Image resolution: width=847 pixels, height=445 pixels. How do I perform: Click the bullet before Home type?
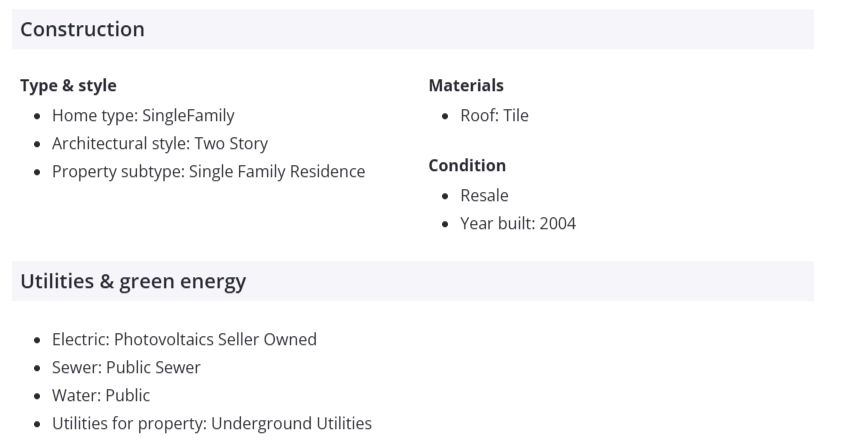(x=37, y=116)
